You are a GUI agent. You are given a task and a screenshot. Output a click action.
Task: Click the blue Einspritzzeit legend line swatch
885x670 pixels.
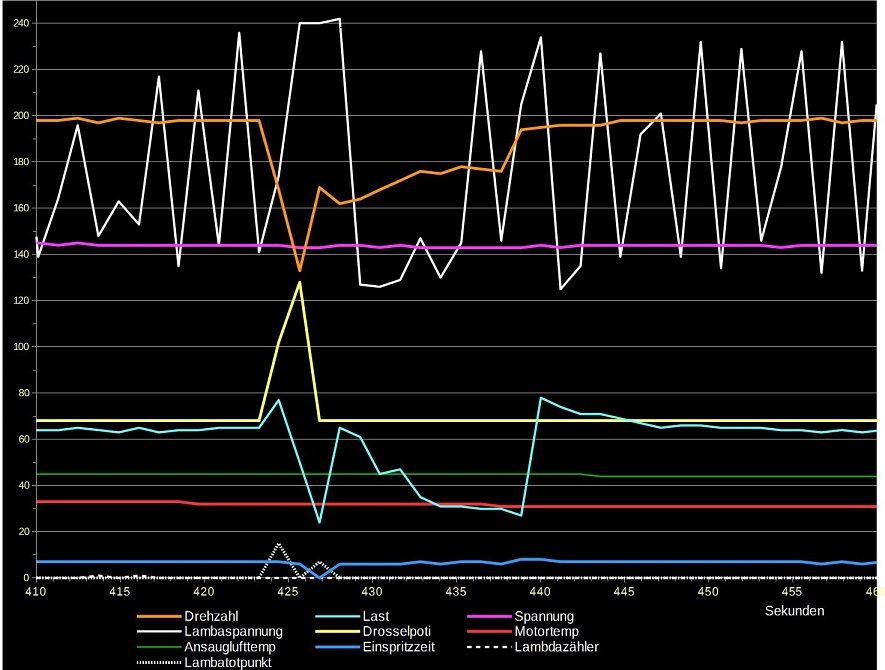[341, 647]
